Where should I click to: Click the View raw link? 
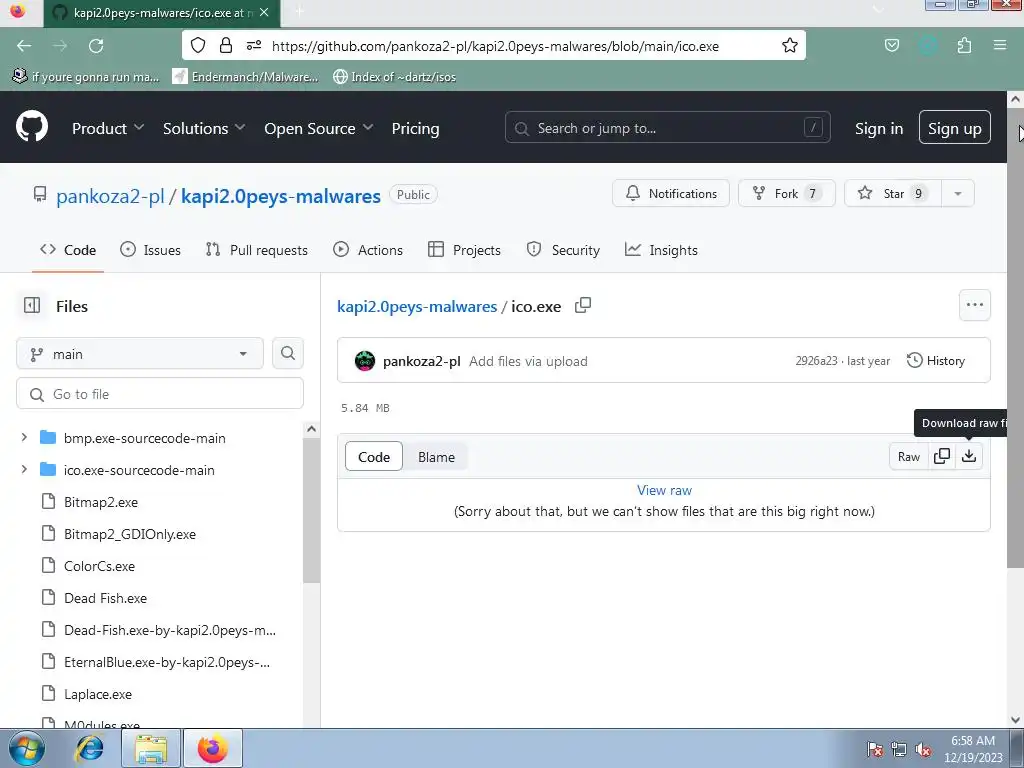(x=664, y=490)
